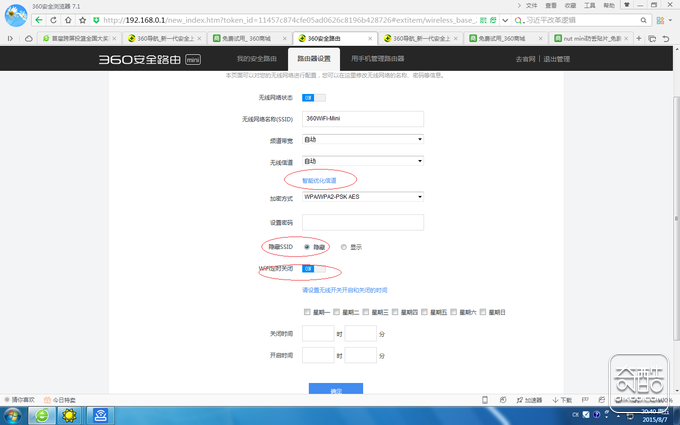The height and width of the screenshot is (425, 680).
Task: Click the 360 browser taskbar icon
Action: tap(42, 415)
